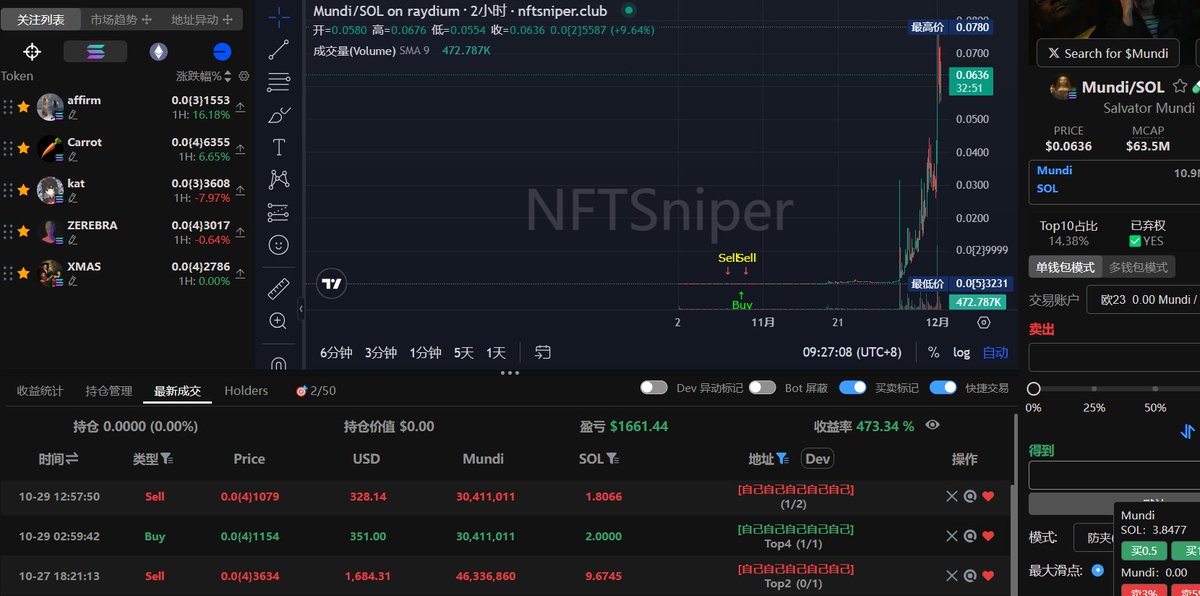The image size is (1200, 596).
Task: Set chart range to 5天
Action: tap(463, 352)
